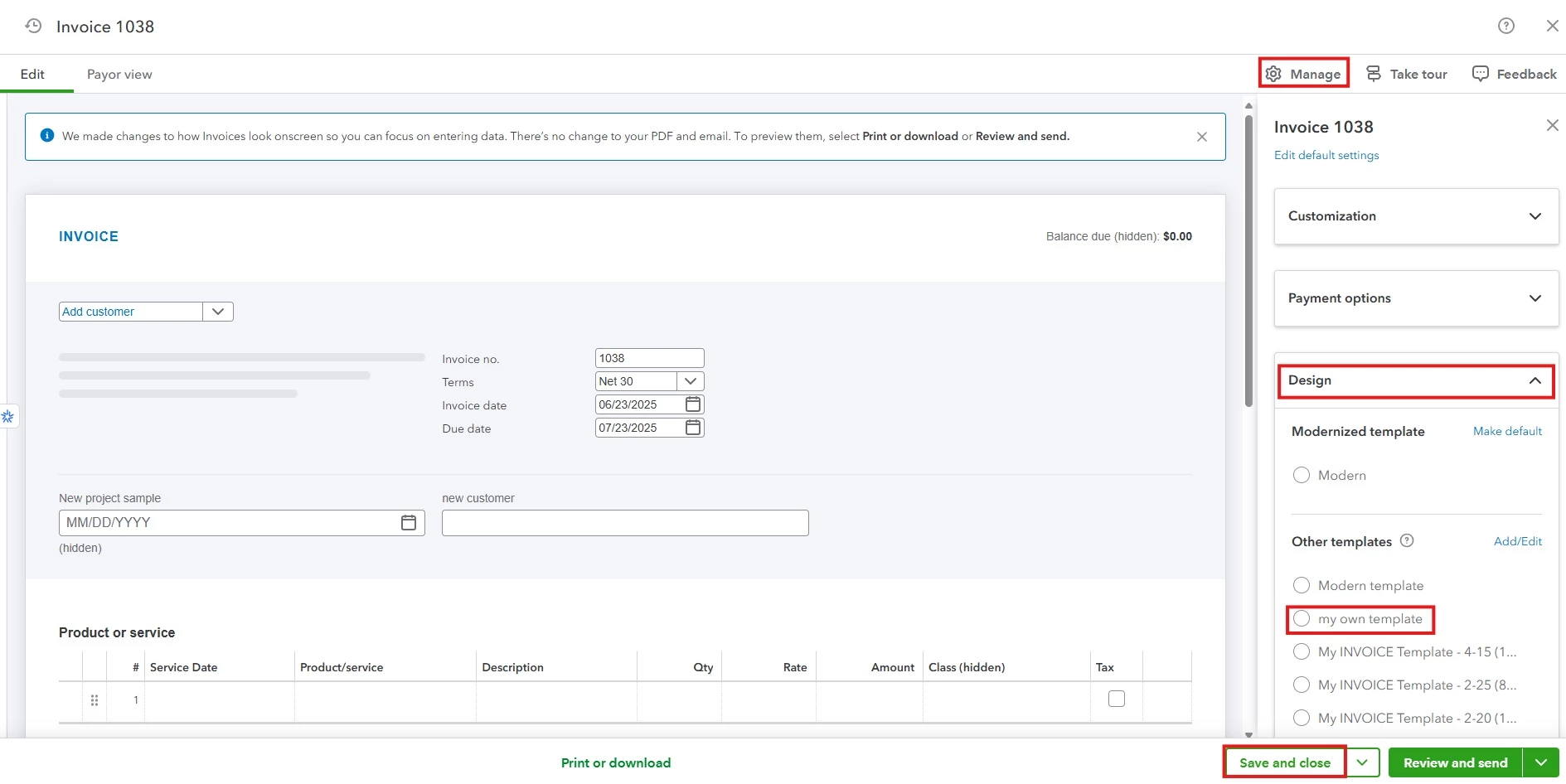Click the Feedback speech bubble icon
The image size is (1566, 784).
tap(1481, 74)
